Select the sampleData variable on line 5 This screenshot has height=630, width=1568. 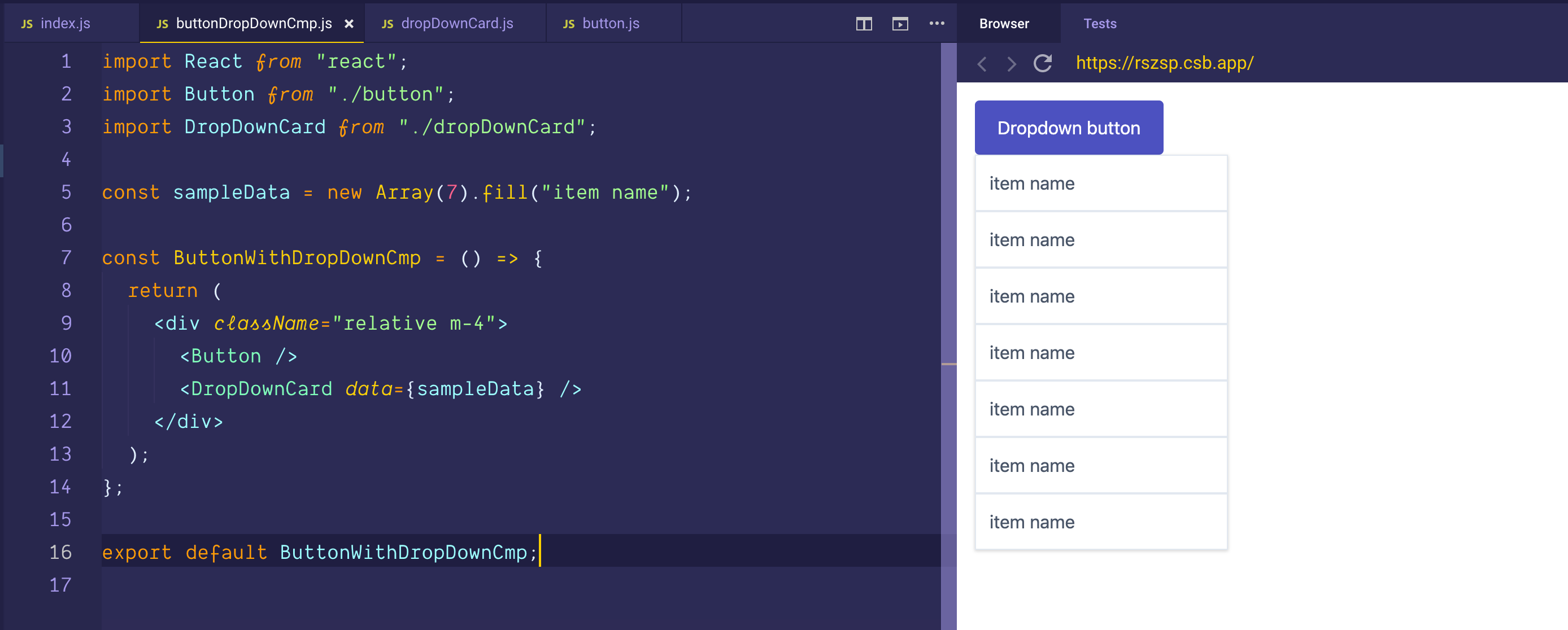[x=232, y=192]
